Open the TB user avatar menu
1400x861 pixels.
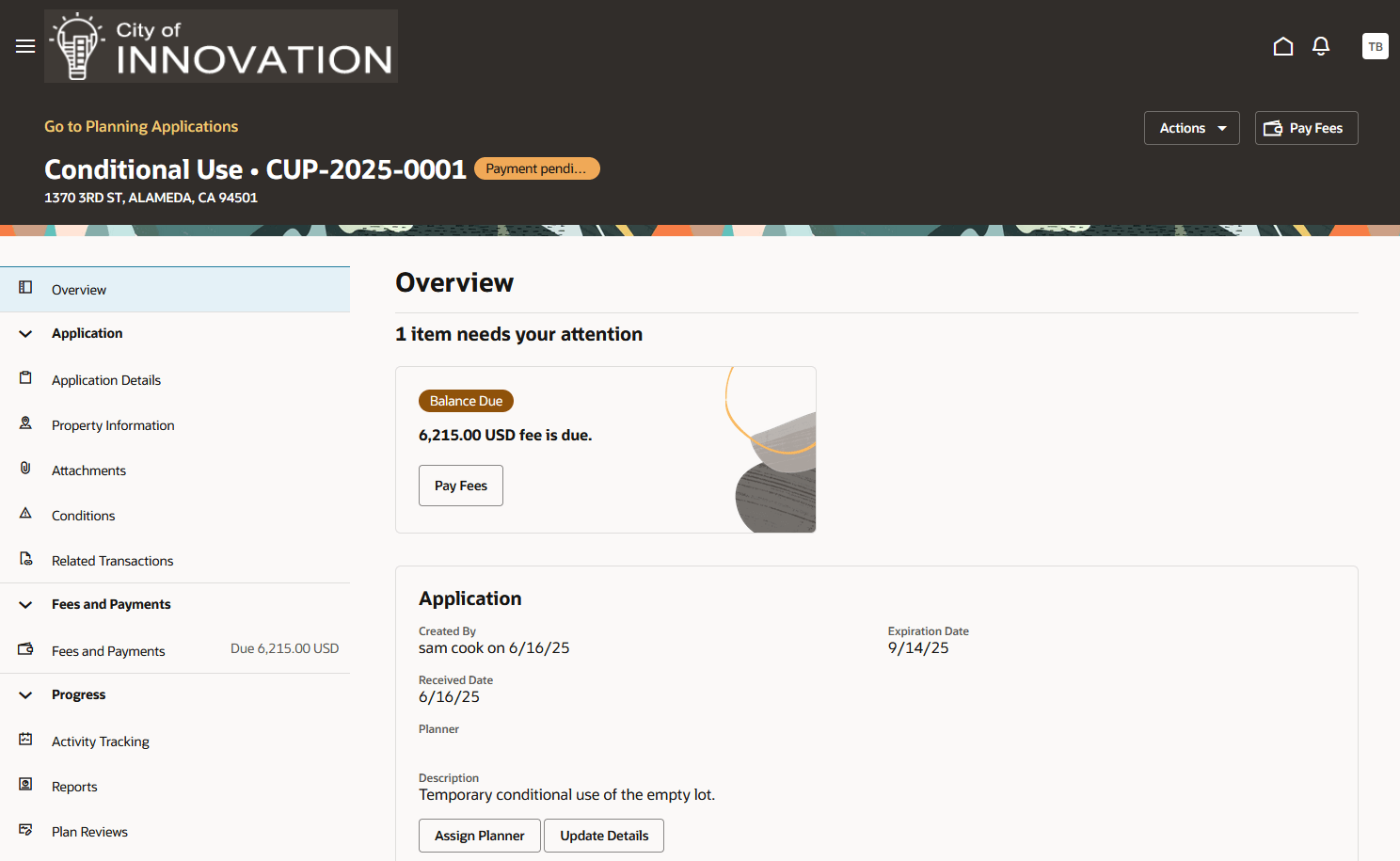pyautogui.click(x=1375, y=45)
